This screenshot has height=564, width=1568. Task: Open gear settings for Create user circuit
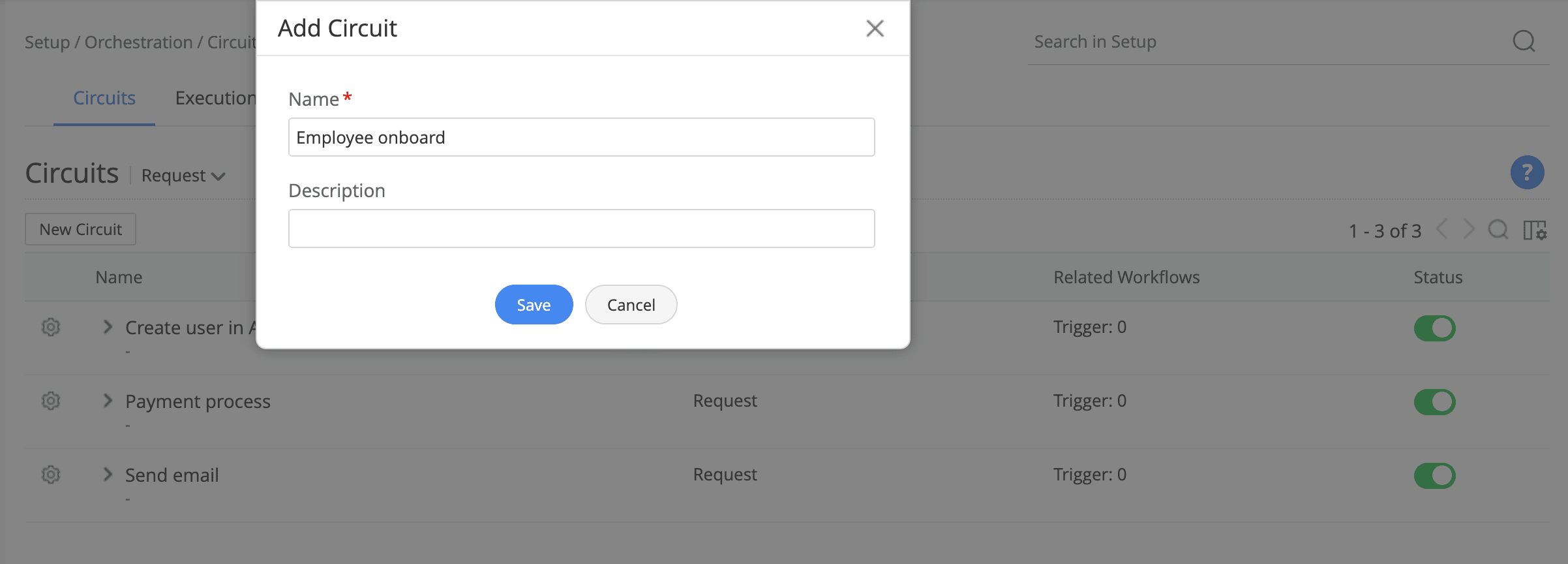(51, 327)
